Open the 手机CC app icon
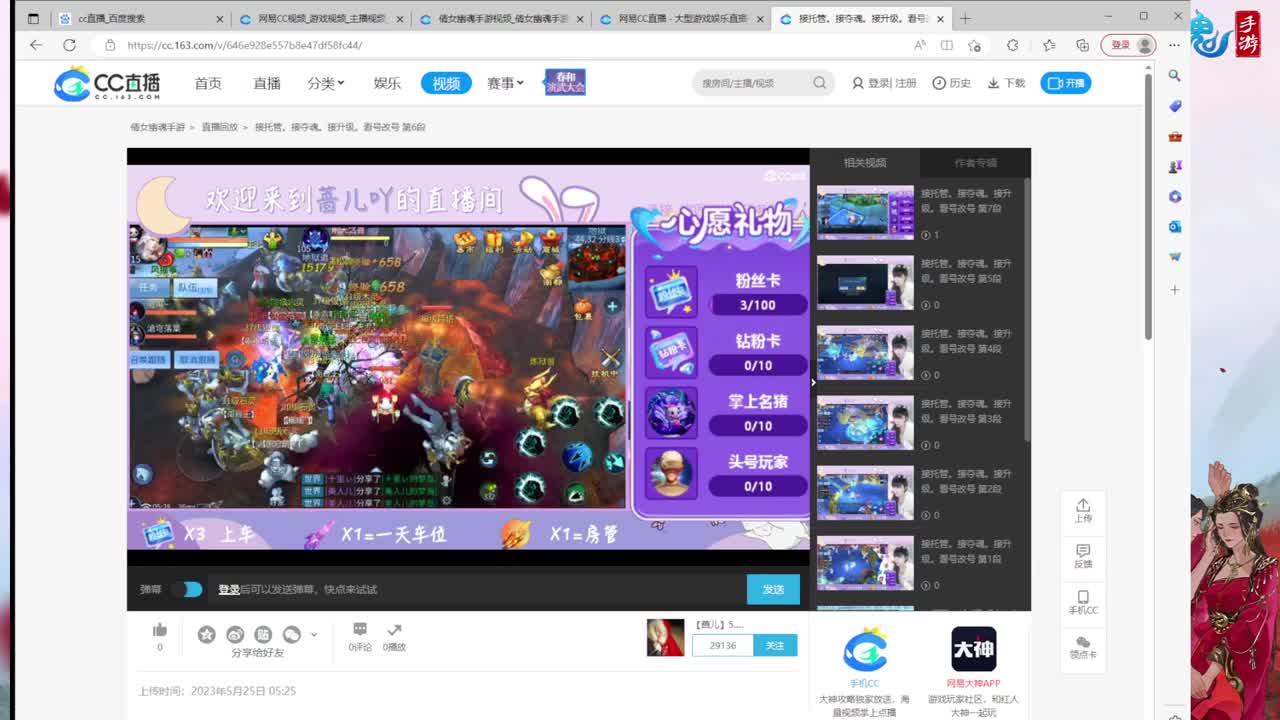This screenshot has width=1280, height=720. tap(865, 650)
